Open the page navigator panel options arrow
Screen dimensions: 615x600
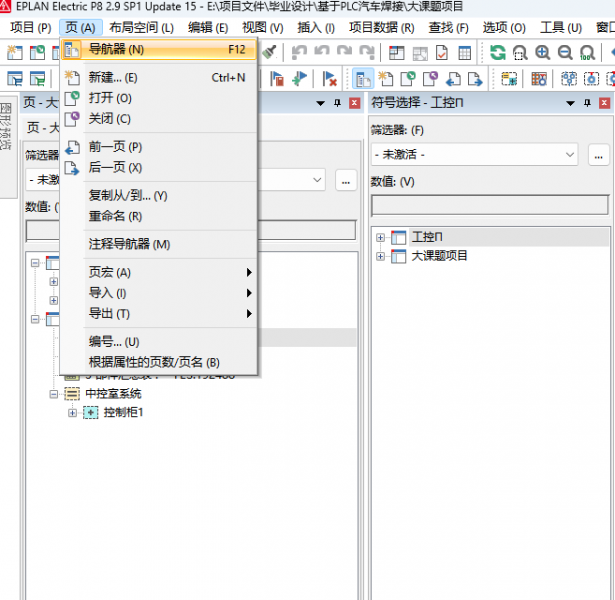tap(320, 104)
